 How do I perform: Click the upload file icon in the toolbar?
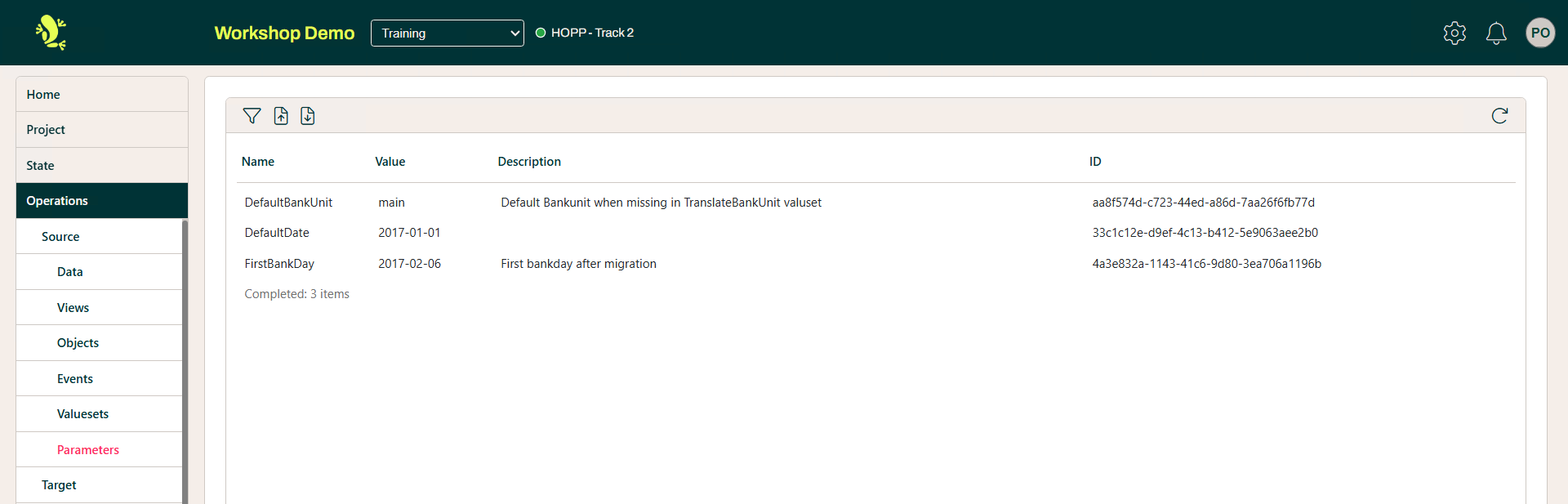(x=281, y=116)
